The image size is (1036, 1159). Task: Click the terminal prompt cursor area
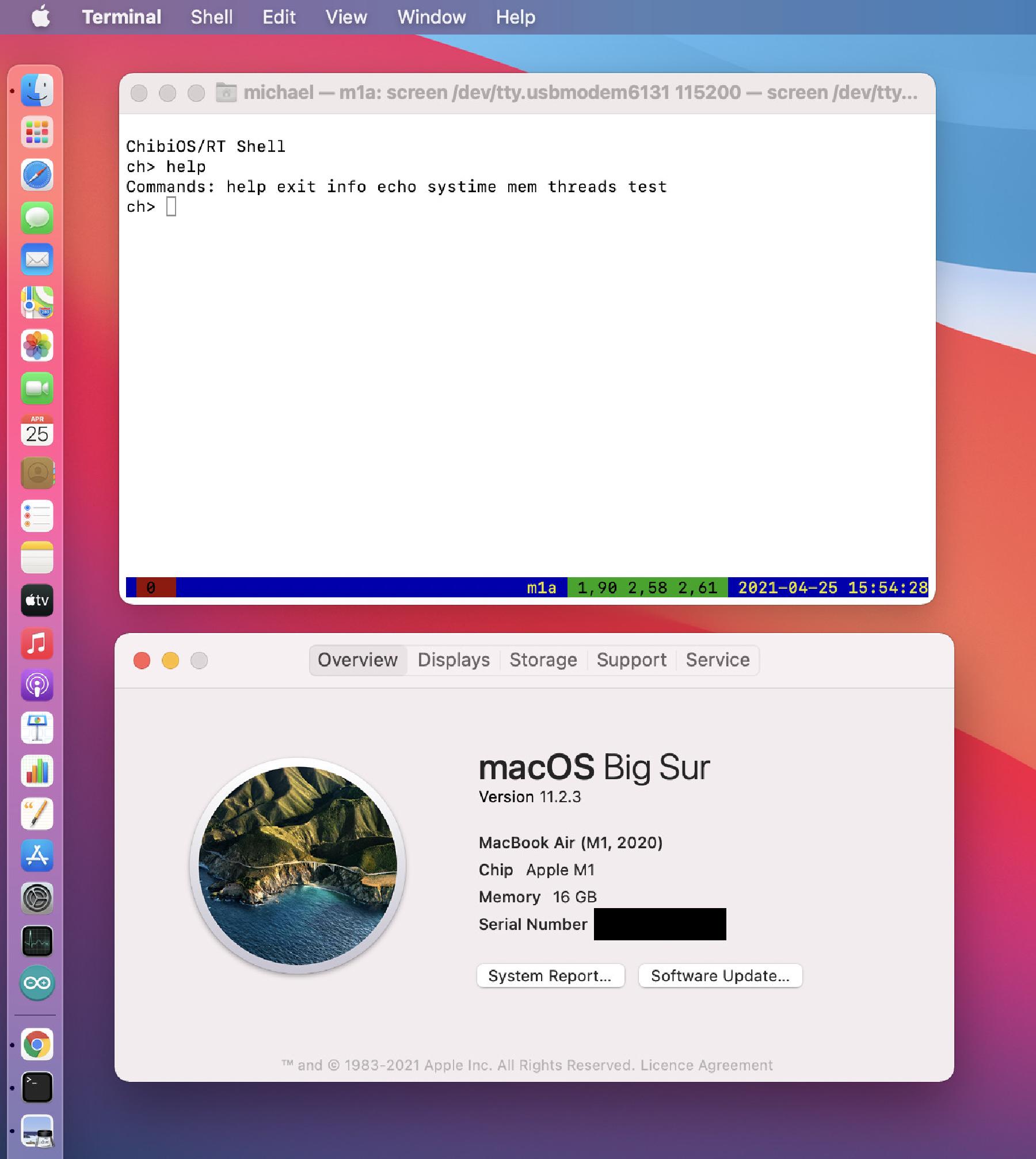click(x=171, y=207)
